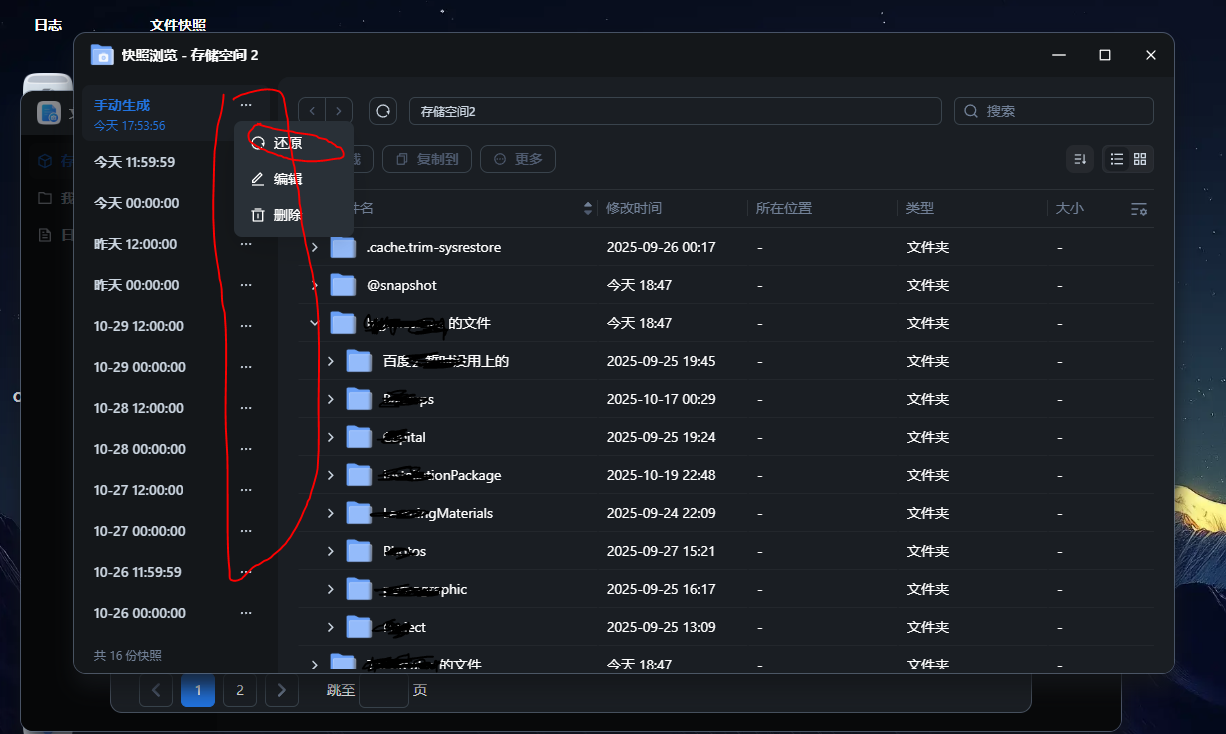1226x734 pixels.
Task: Open the column settings icon
Action: [x=1139, y=209]
